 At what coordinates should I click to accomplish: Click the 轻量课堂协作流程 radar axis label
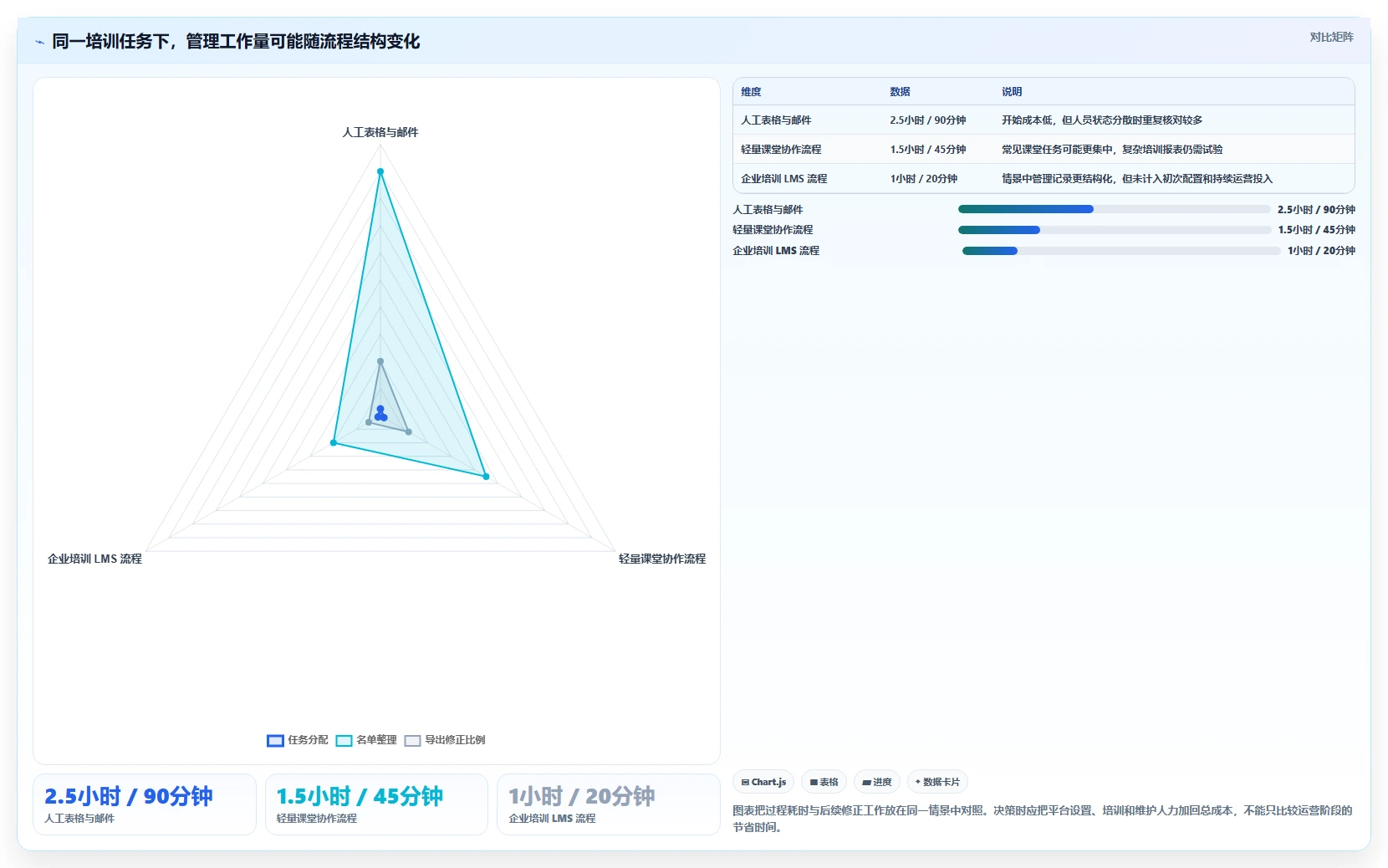[x=662, y=559]
